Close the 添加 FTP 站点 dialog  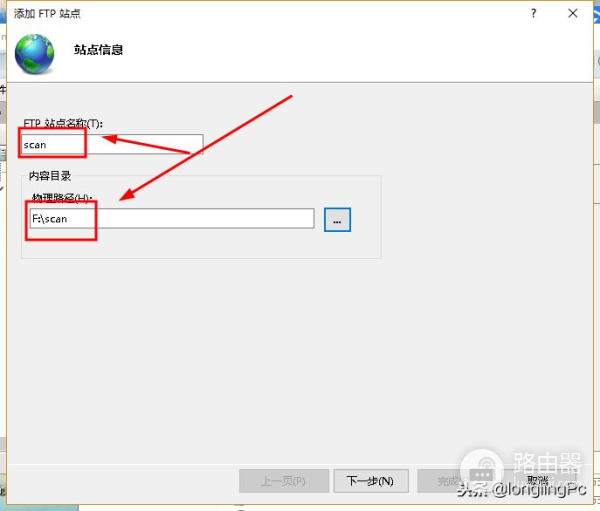pos(572,14)
